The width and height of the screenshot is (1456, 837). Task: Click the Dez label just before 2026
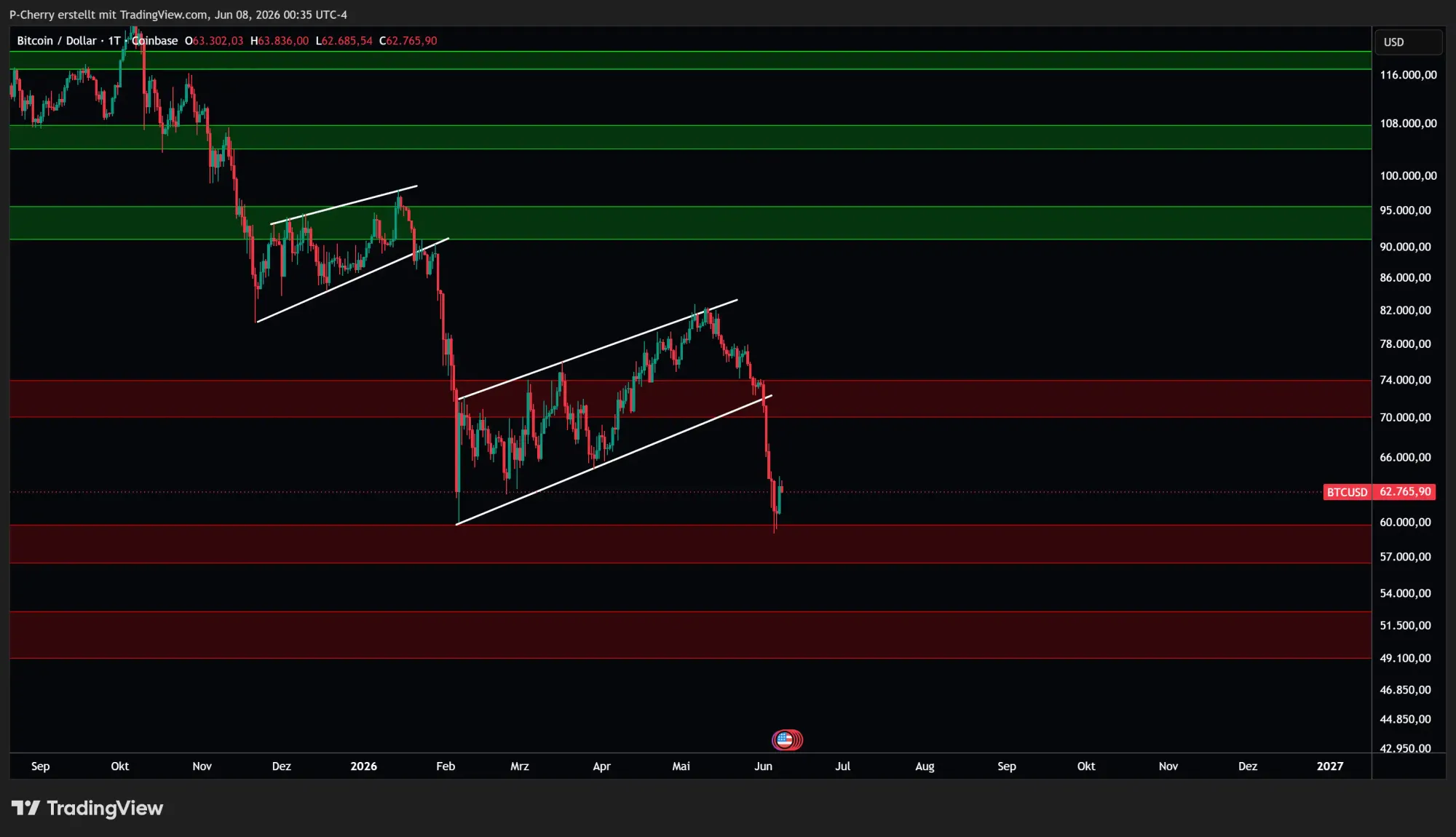[x=281, y=766]
